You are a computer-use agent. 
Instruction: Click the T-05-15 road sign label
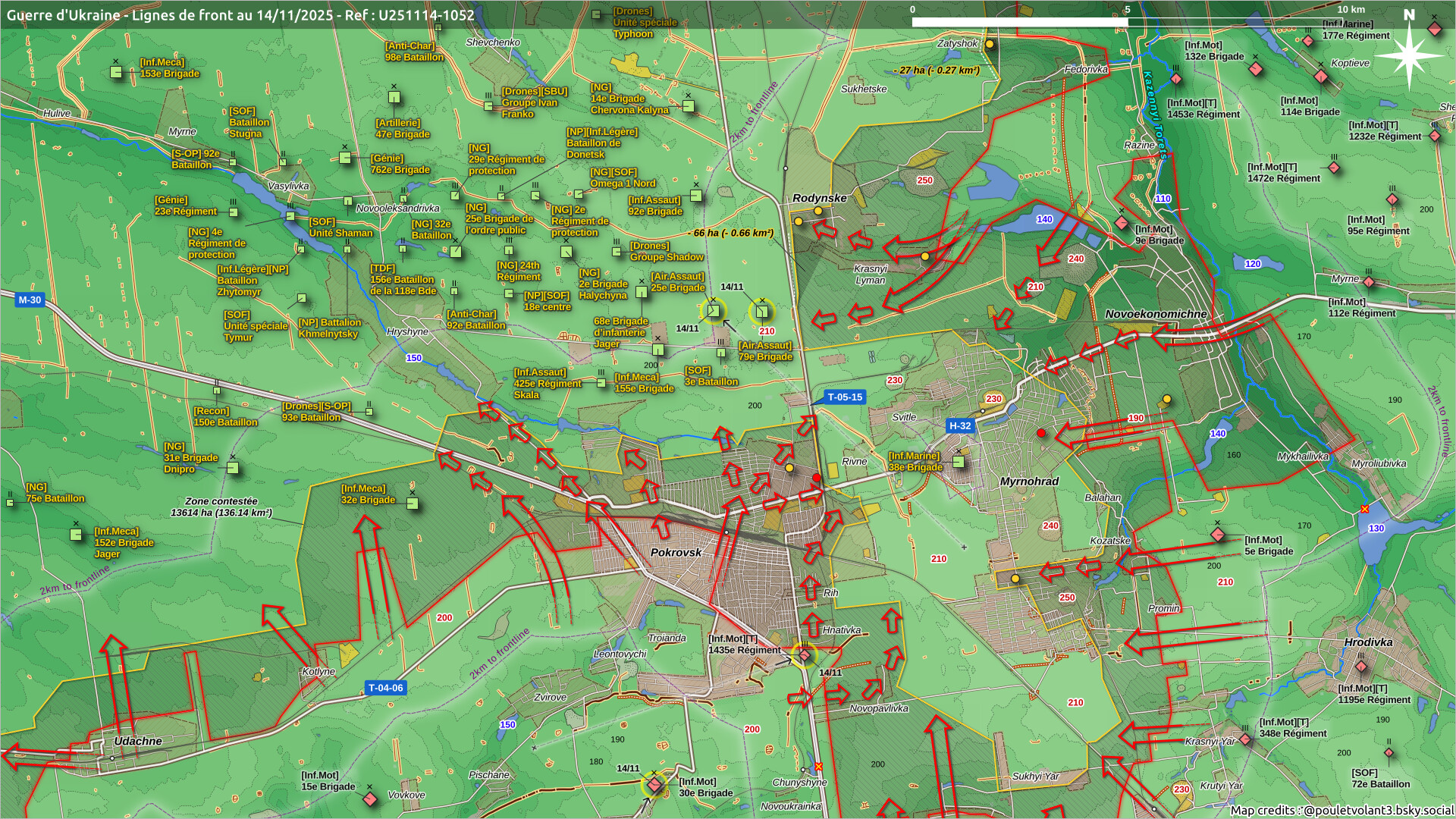844,397
